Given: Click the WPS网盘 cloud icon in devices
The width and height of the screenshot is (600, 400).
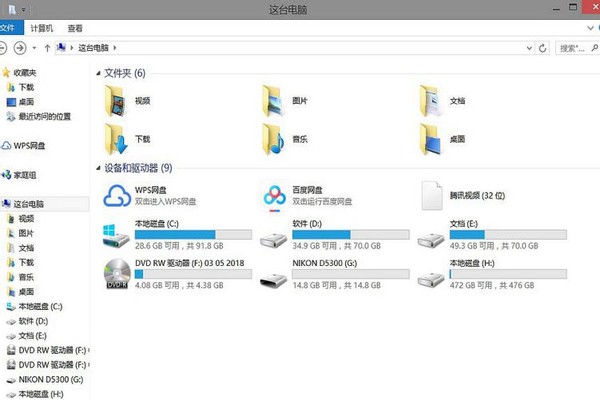Looking at the screenshot, I should click(x=117, y=196).
